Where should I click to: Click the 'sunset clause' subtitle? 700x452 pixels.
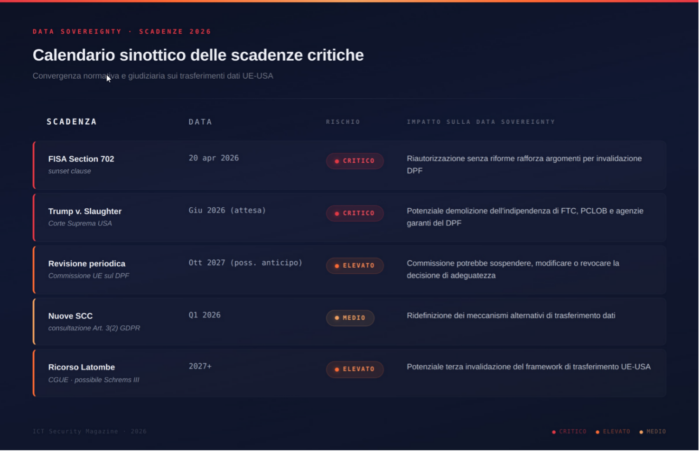70,171
